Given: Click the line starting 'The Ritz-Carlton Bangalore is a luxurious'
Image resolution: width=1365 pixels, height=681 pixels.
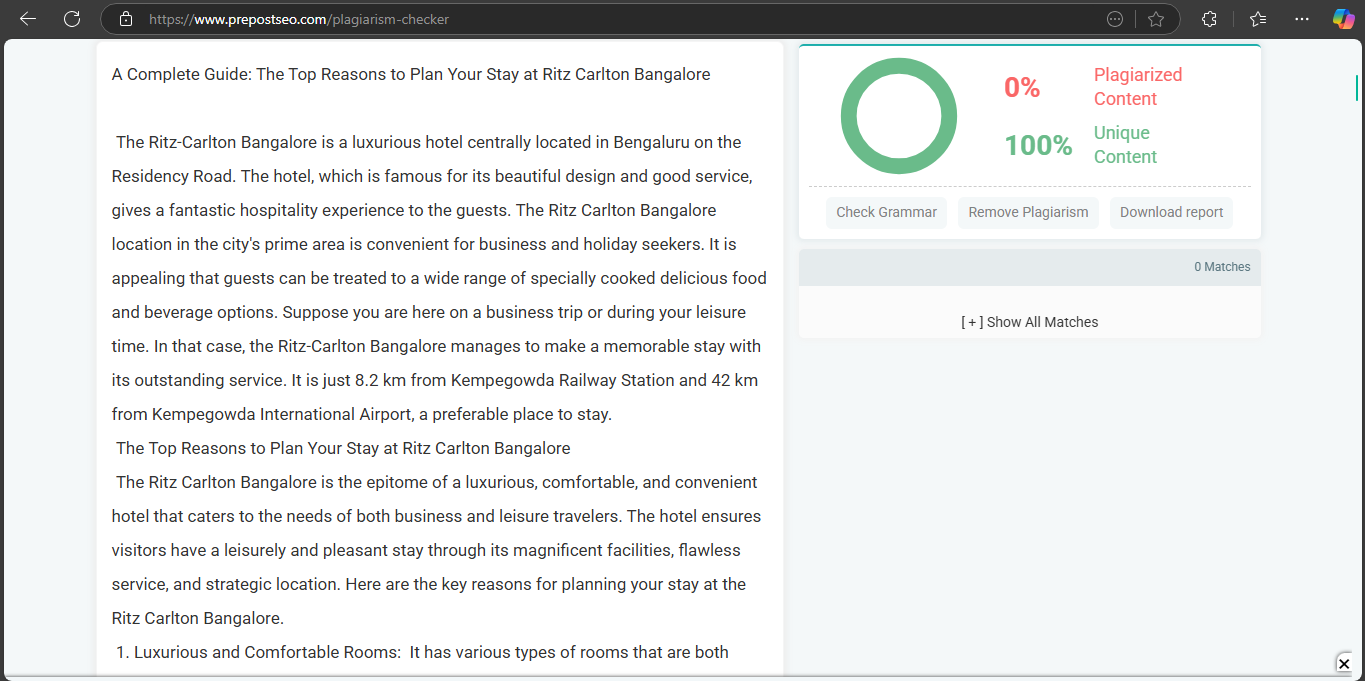Looking at the screenshot, I should (428, 142).
